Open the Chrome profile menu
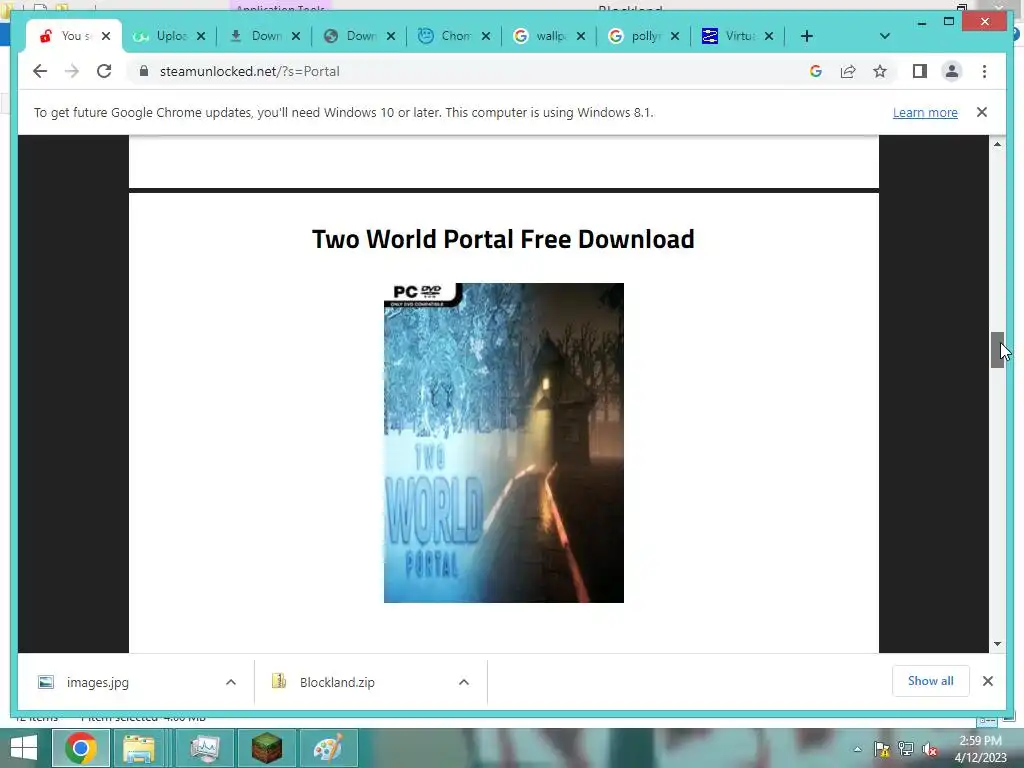This screenshot has height=768, width=1024. pos(952,71)
